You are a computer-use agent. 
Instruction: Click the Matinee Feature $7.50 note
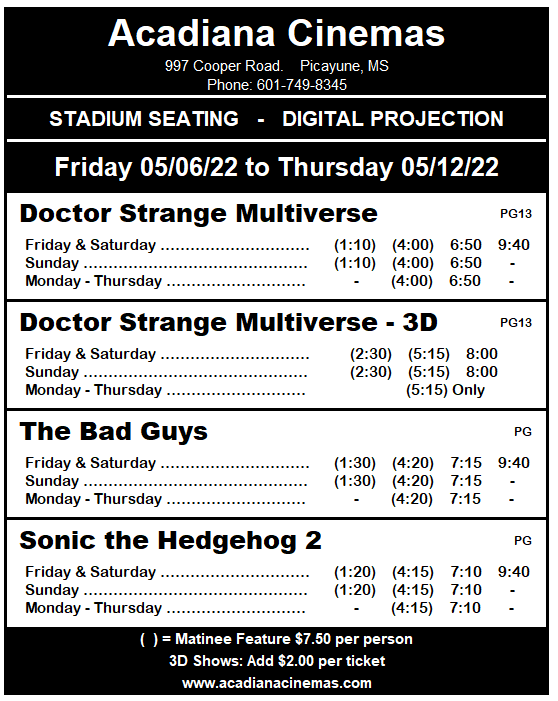click(x=276, y=639)
